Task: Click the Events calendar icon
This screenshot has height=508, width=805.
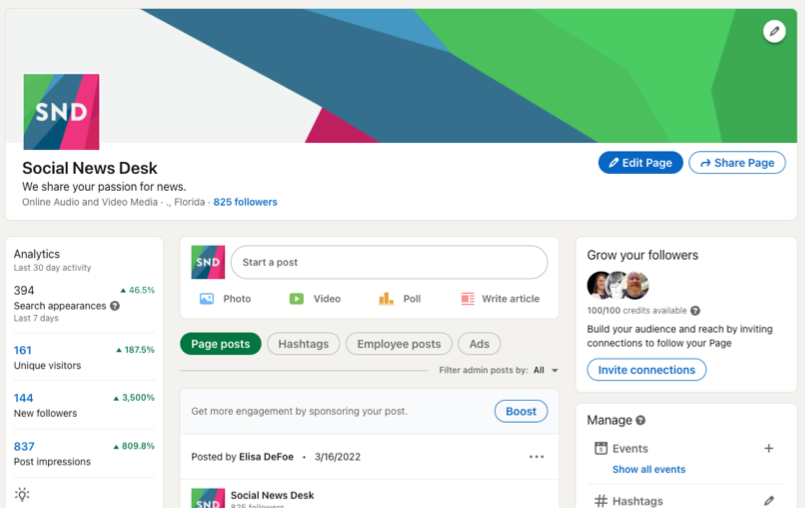Action: (601, 448)
